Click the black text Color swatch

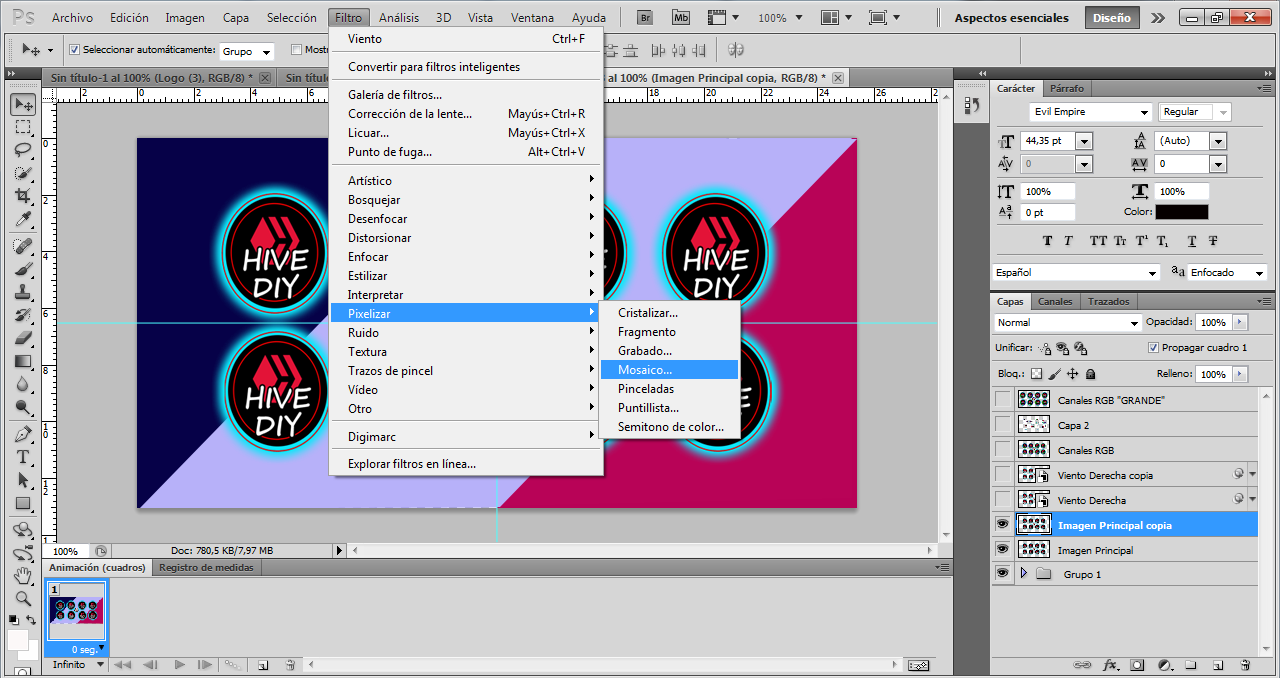[x=1181, y=212]
